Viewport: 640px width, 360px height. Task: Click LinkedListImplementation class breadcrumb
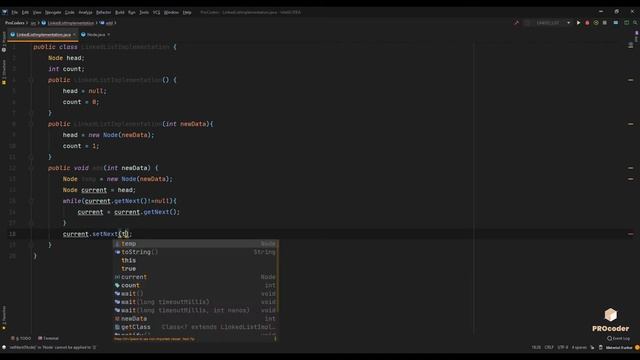tap(68, 23)
